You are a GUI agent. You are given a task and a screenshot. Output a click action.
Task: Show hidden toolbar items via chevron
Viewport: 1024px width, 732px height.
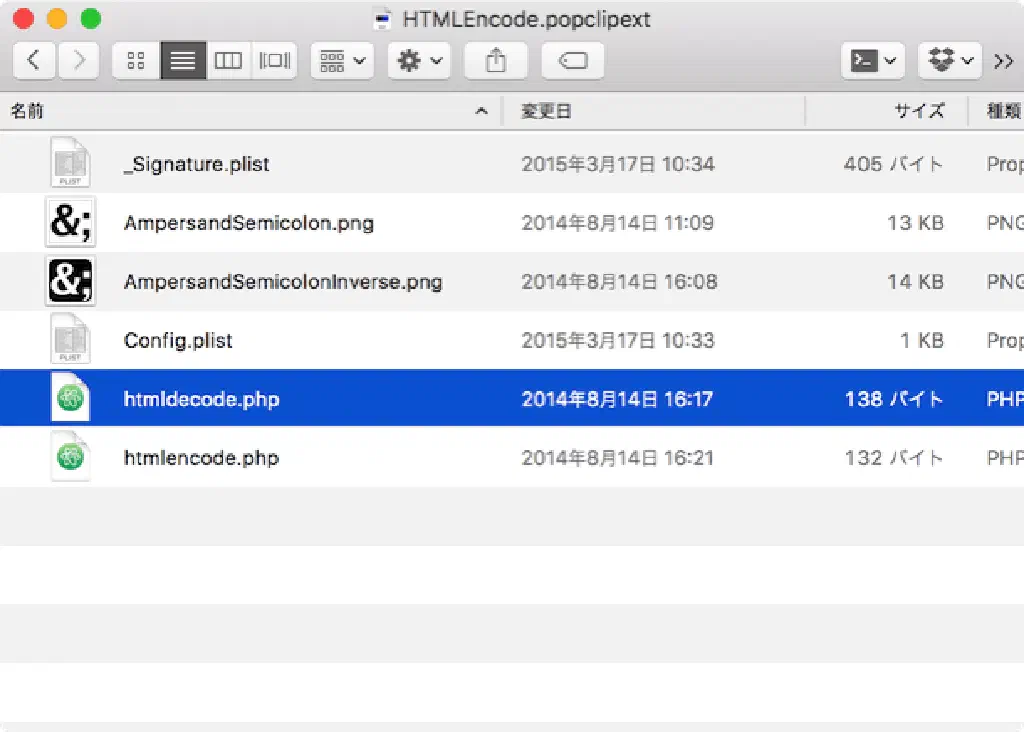click(x=1003, y=62)
